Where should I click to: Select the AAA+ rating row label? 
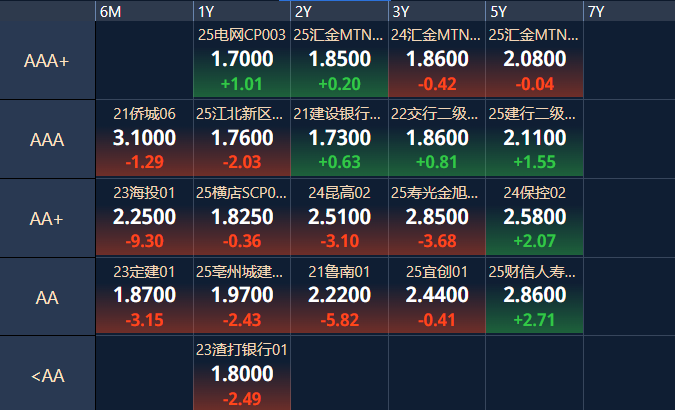(x=47, y=61)
